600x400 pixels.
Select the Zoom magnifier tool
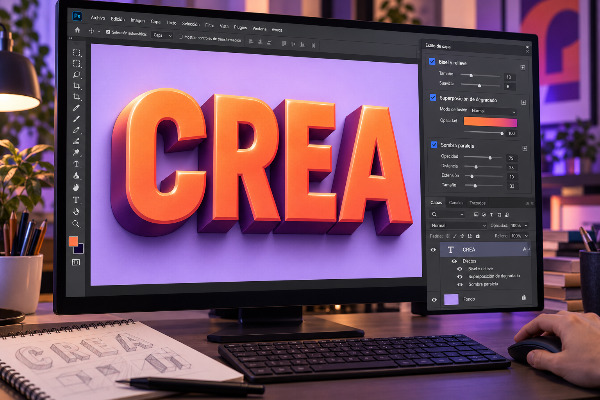click(x=76, y=224)
